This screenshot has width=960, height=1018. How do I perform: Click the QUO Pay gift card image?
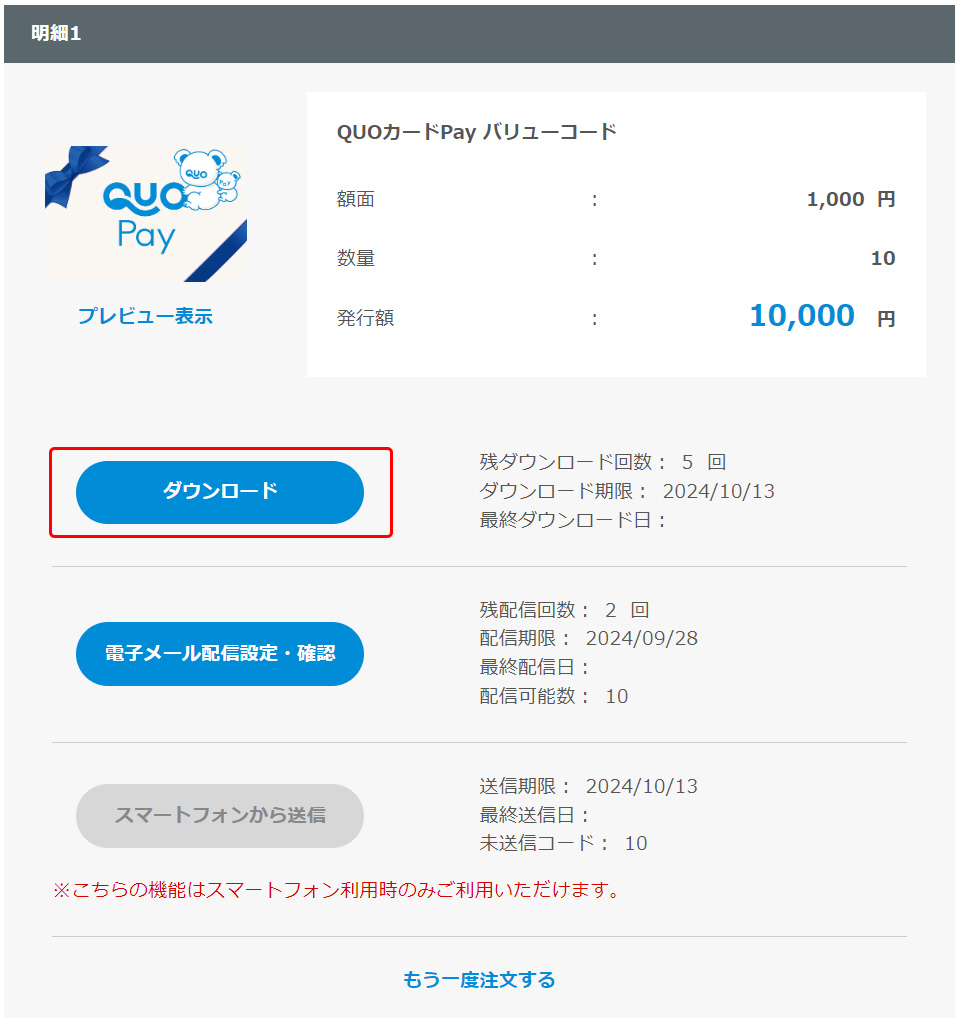click(x=146, y=214)
